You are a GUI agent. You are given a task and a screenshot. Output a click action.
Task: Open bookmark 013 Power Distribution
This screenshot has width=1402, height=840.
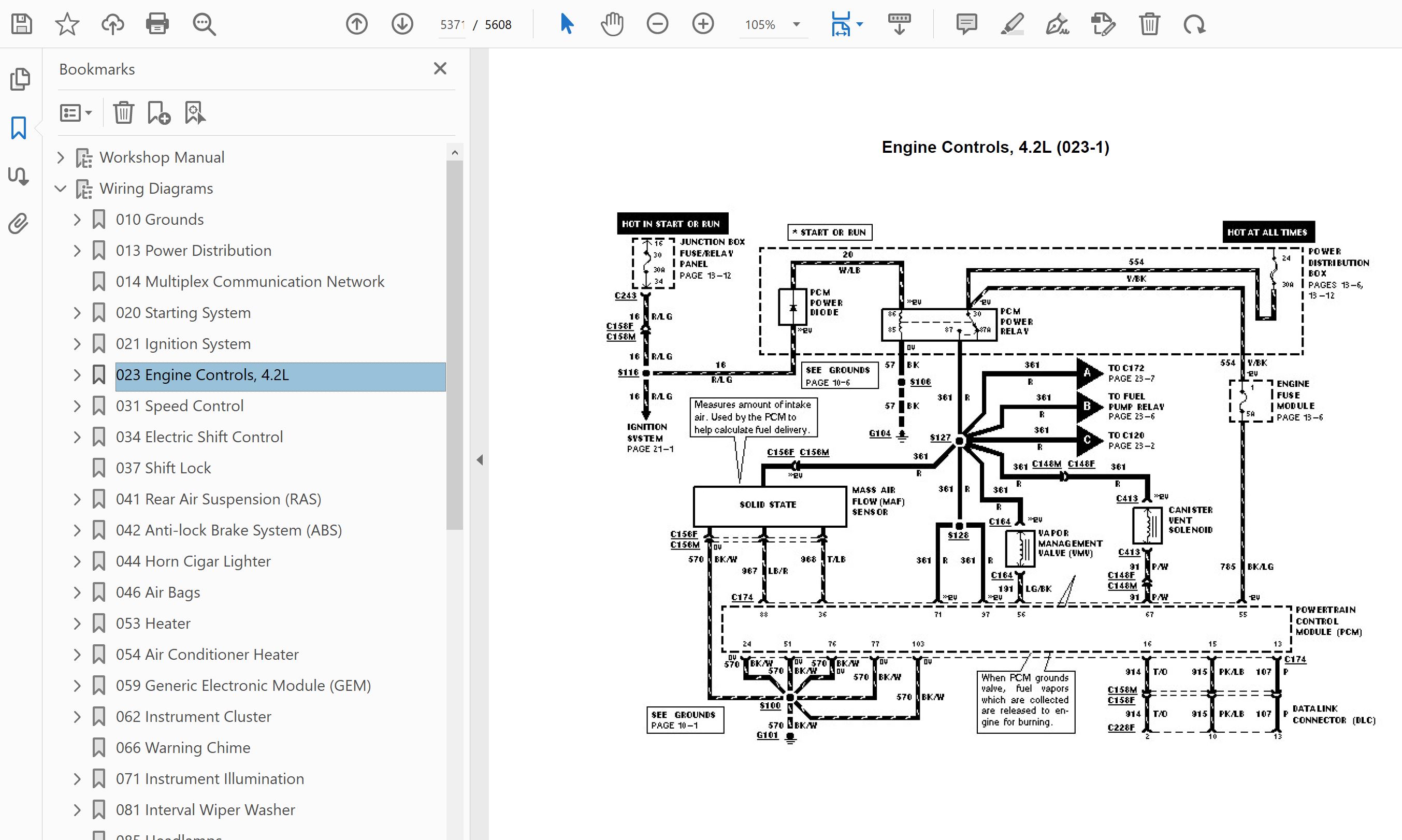point(193,251)
